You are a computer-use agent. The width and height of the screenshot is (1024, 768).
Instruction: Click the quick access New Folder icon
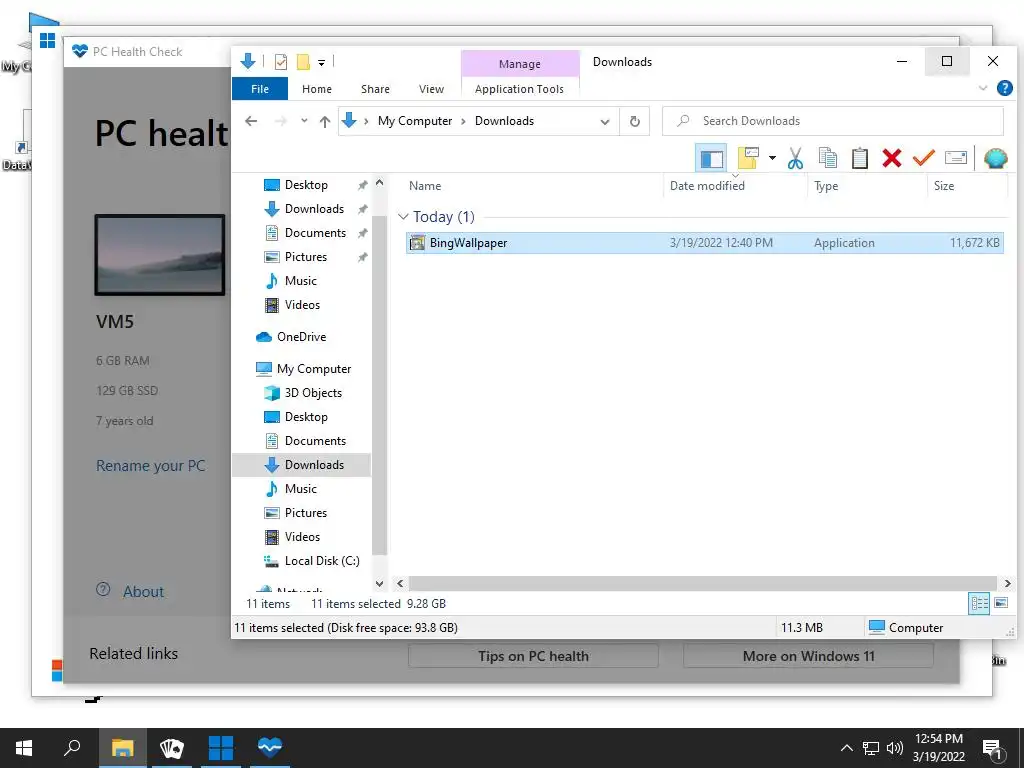pyautogui.click(x=303, y=62)
